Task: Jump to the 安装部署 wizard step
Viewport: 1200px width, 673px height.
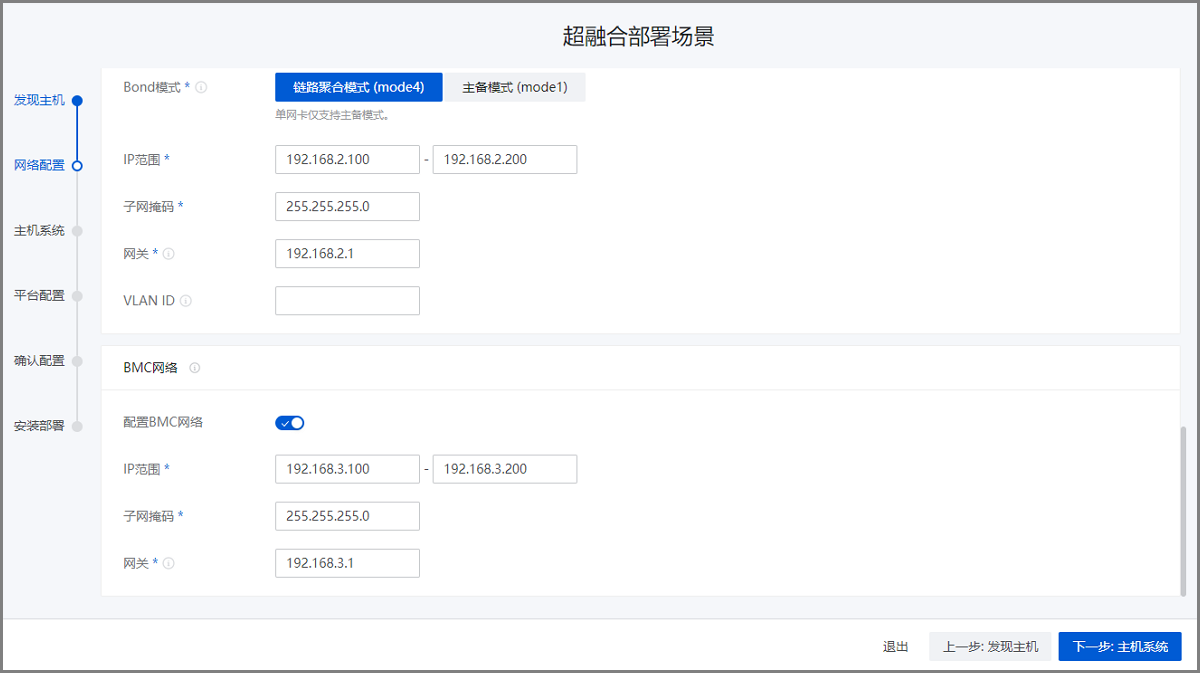Action: click(39, 426)
